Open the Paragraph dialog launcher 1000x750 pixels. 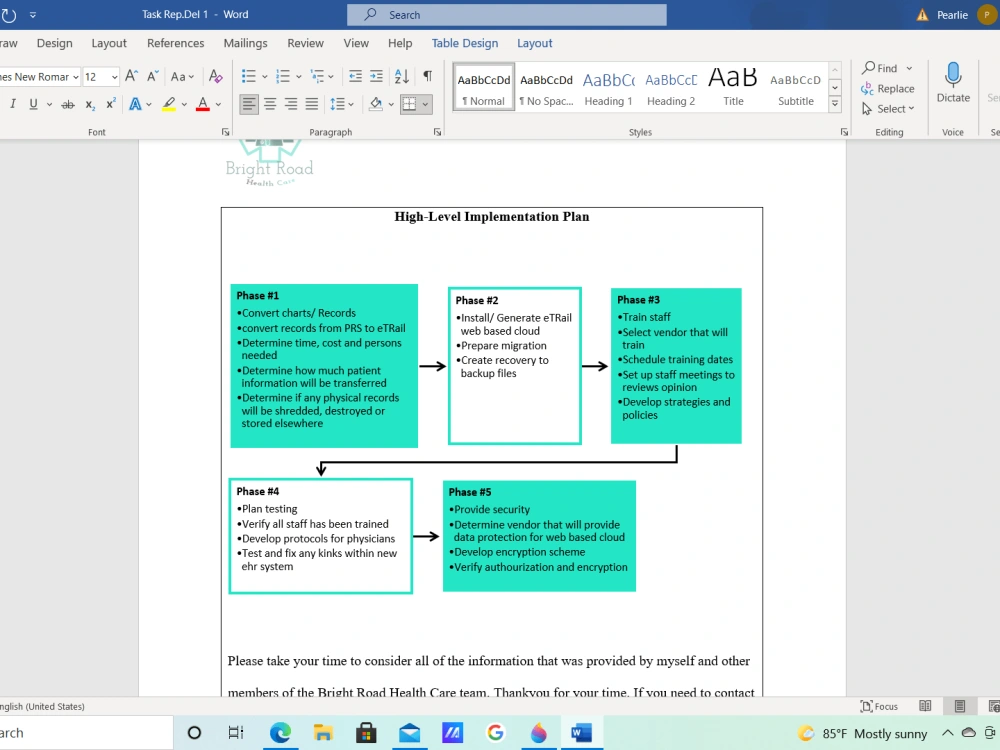437,132
